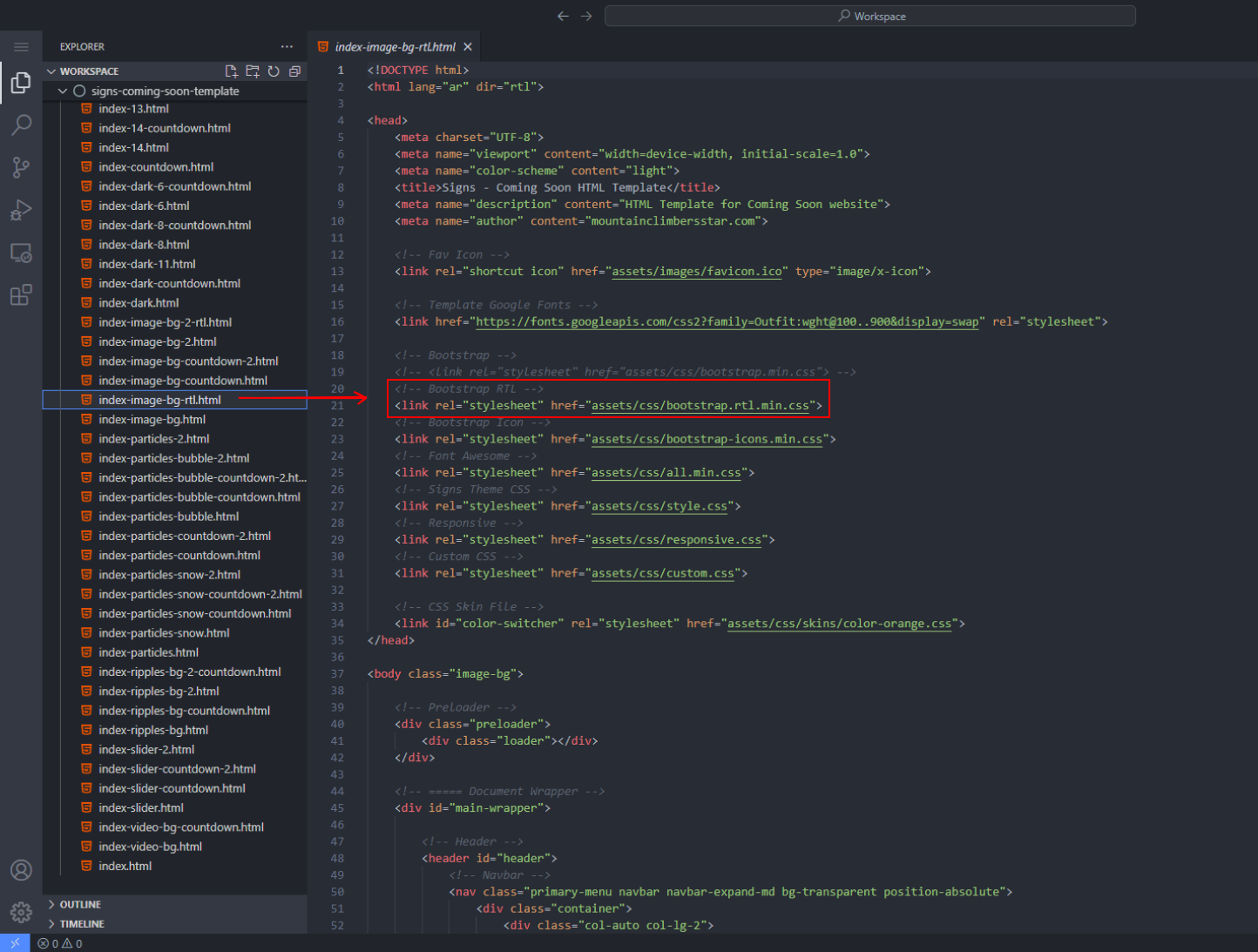Refresh the explorer file list
This screenshot has height=952, width=1258.
tap(274, 71)
